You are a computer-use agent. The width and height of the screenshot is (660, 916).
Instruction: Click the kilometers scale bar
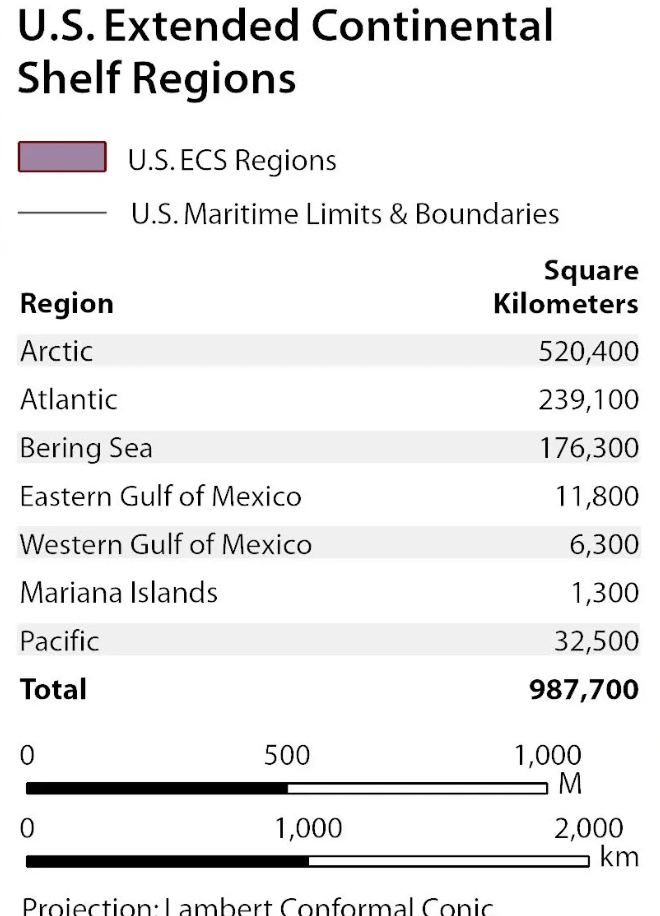coord(307,860)
